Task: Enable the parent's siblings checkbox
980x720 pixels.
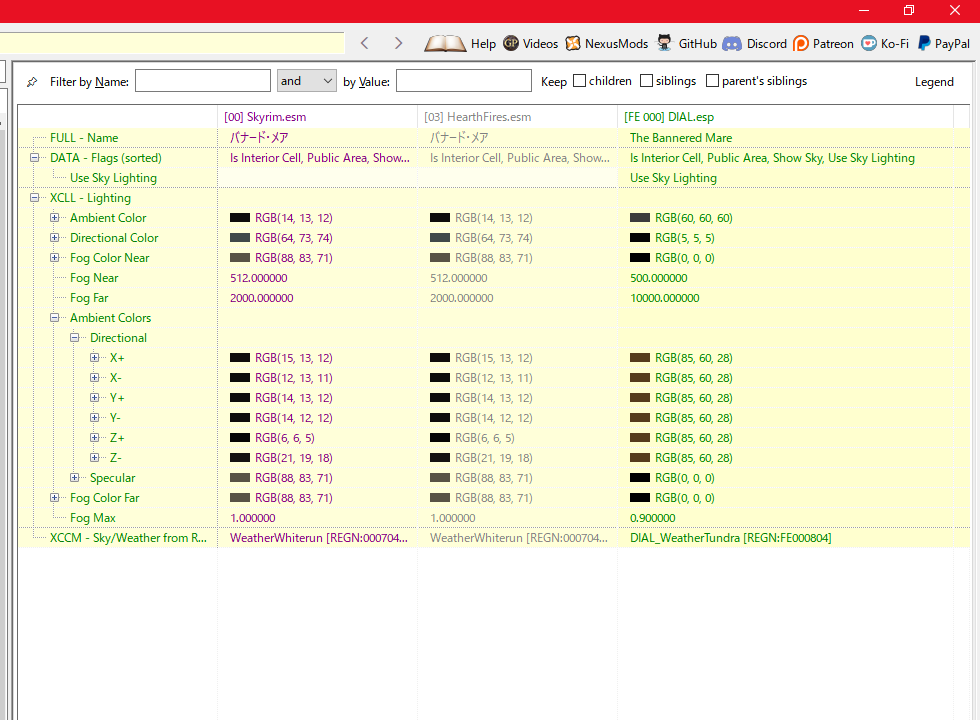Action: coord(712,81)
